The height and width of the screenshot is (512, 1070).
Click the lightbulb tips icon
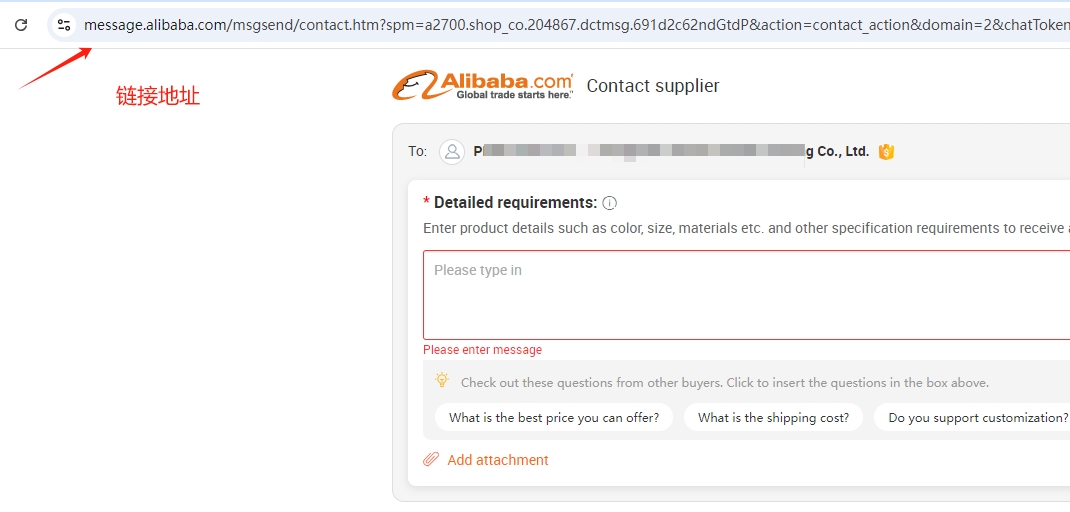[x=442, y=381]
